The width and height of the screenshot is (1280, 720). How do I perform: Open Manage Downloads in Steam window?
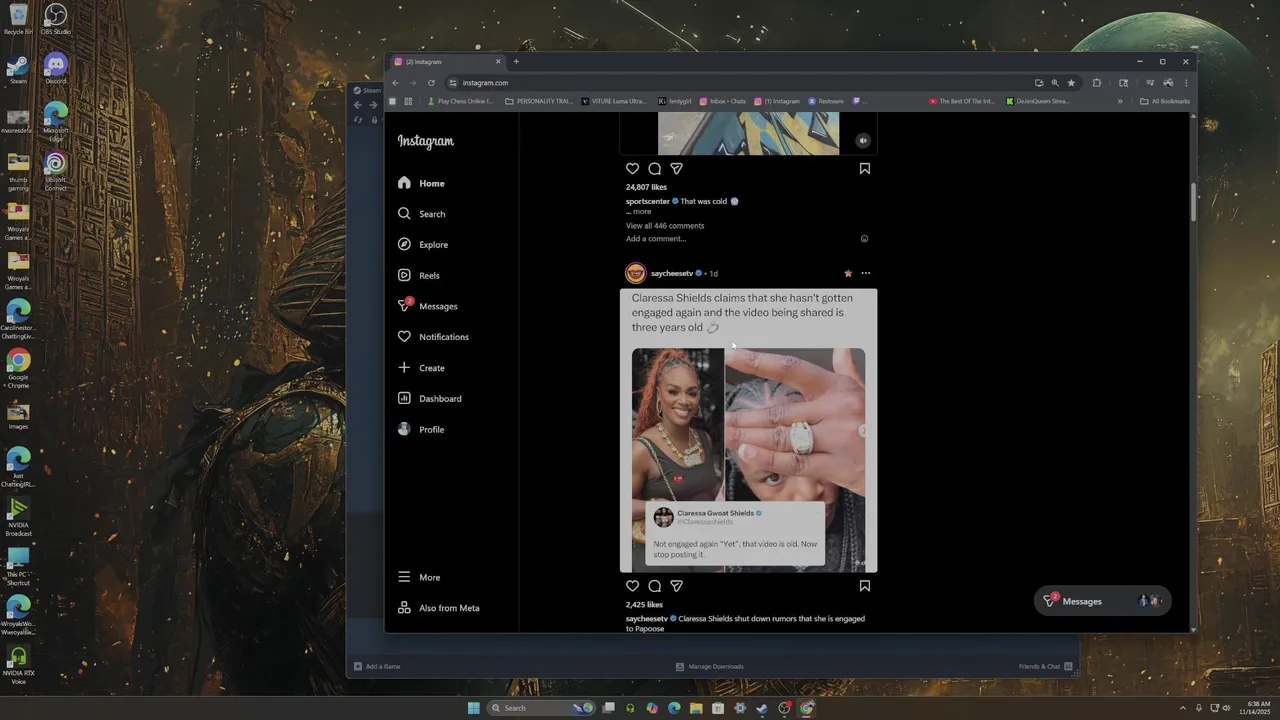(x=710, y=666)
